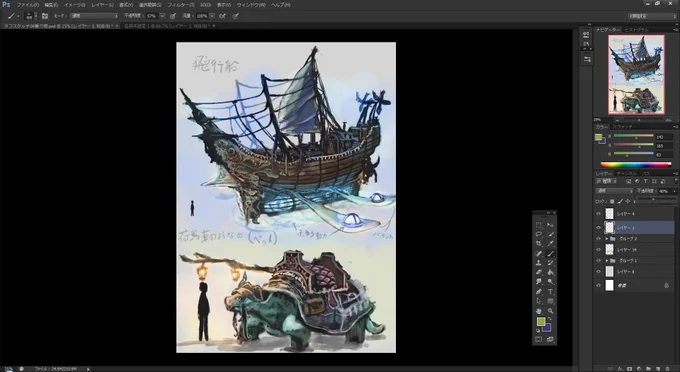The width and height of the screenshot is (680, 372).
Task: Select the Dodge tool
Action: [x=550, y=282]
